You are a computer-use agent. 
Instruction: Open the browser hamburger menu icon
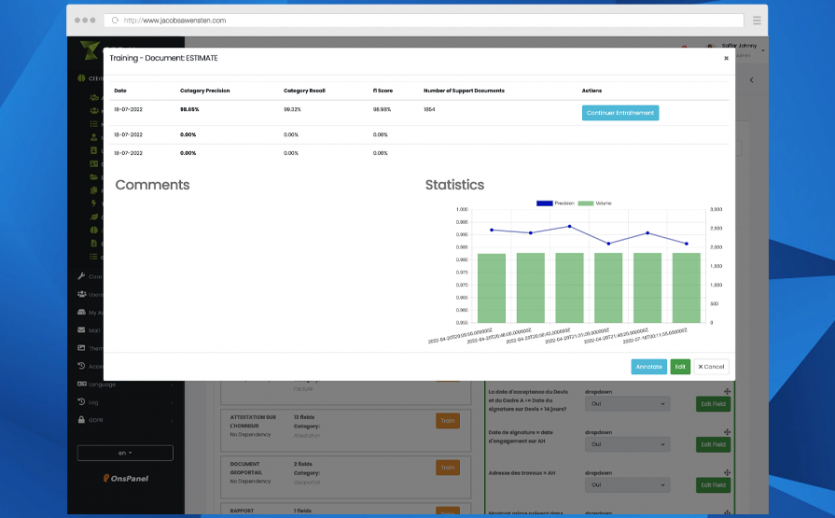tap(757, 20)
